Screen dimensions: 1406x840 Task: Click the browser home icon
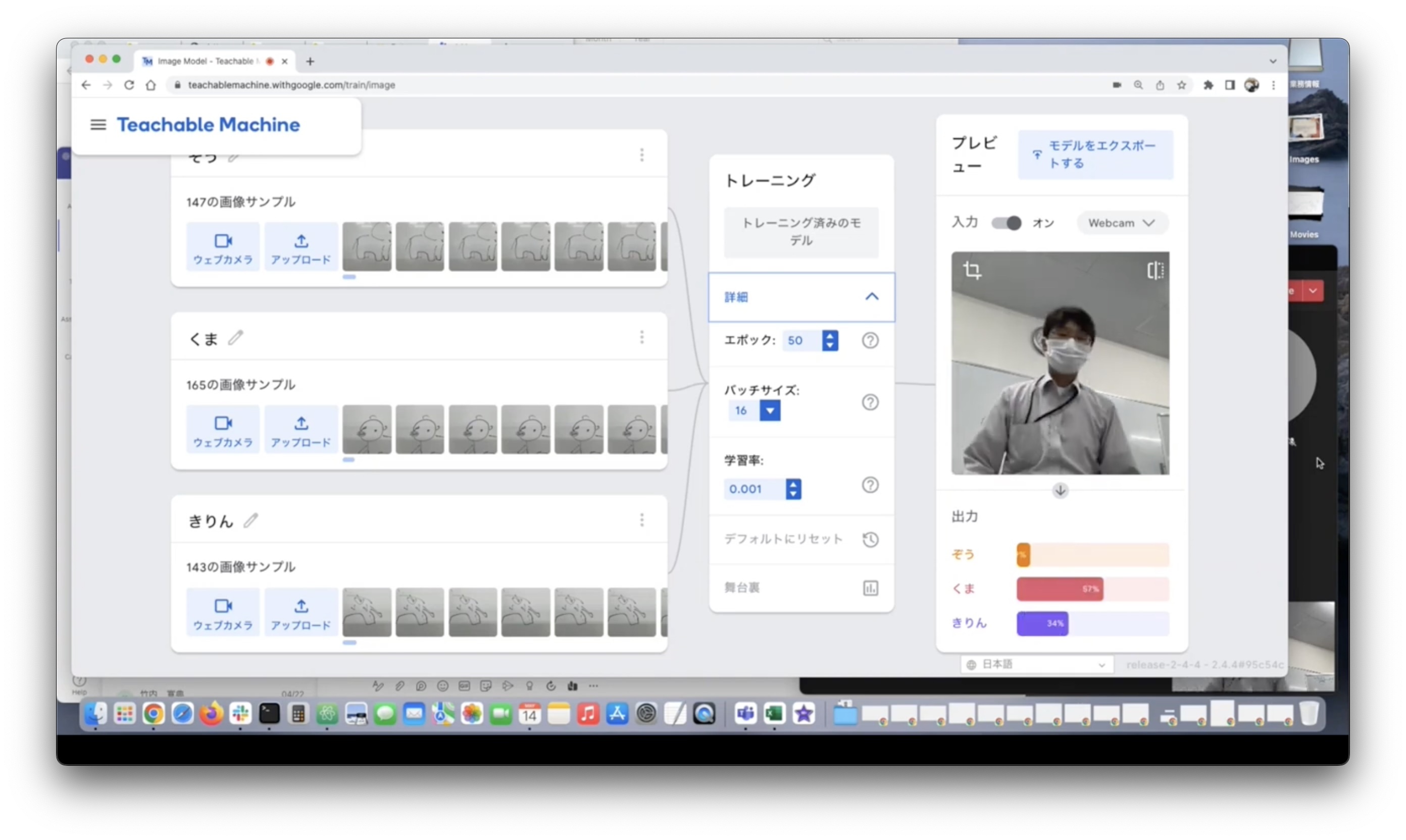[150, 85]
